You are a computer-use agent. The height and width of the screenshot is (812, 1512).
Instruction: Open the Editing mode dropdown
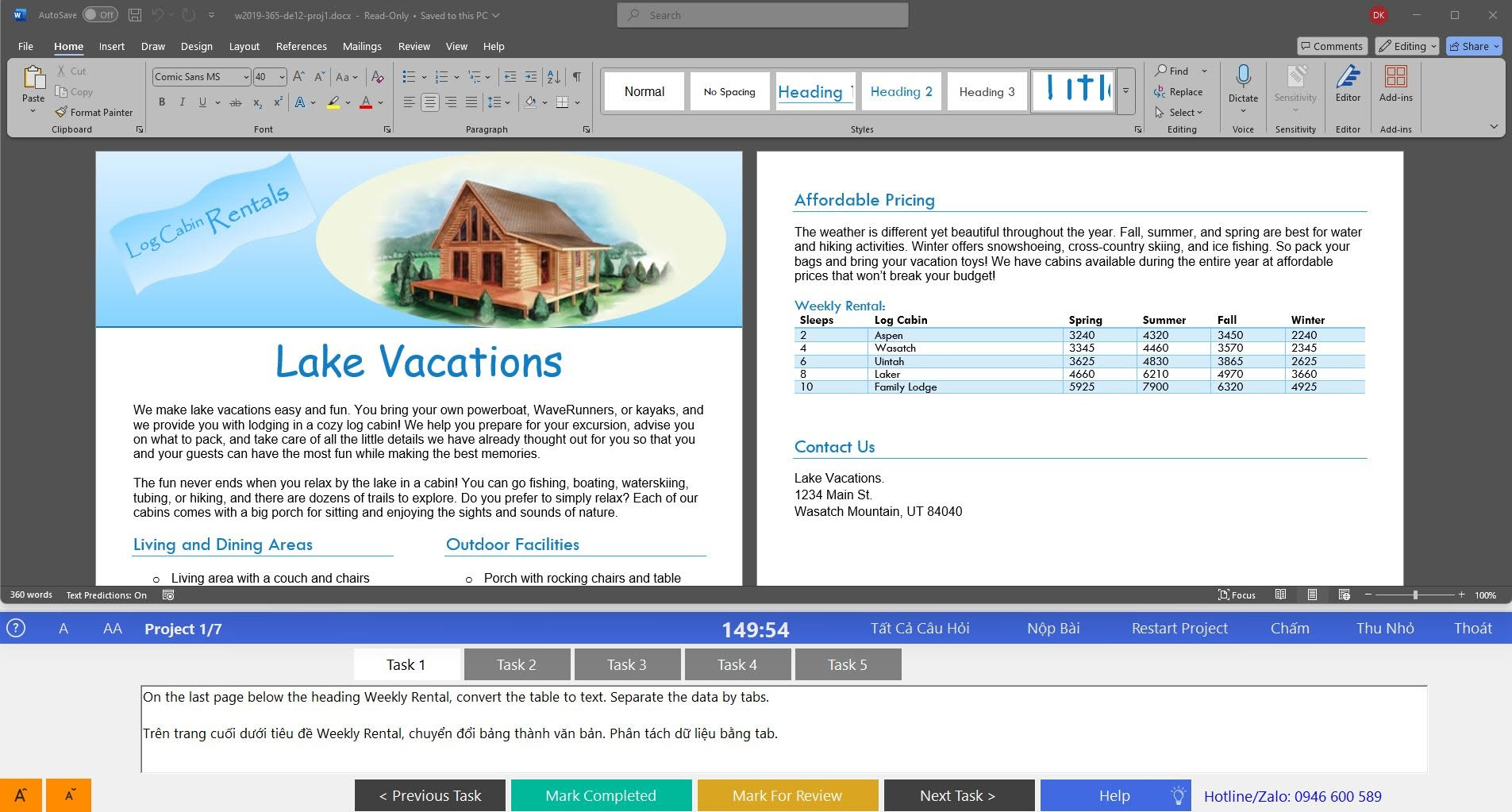point(1406,46)
